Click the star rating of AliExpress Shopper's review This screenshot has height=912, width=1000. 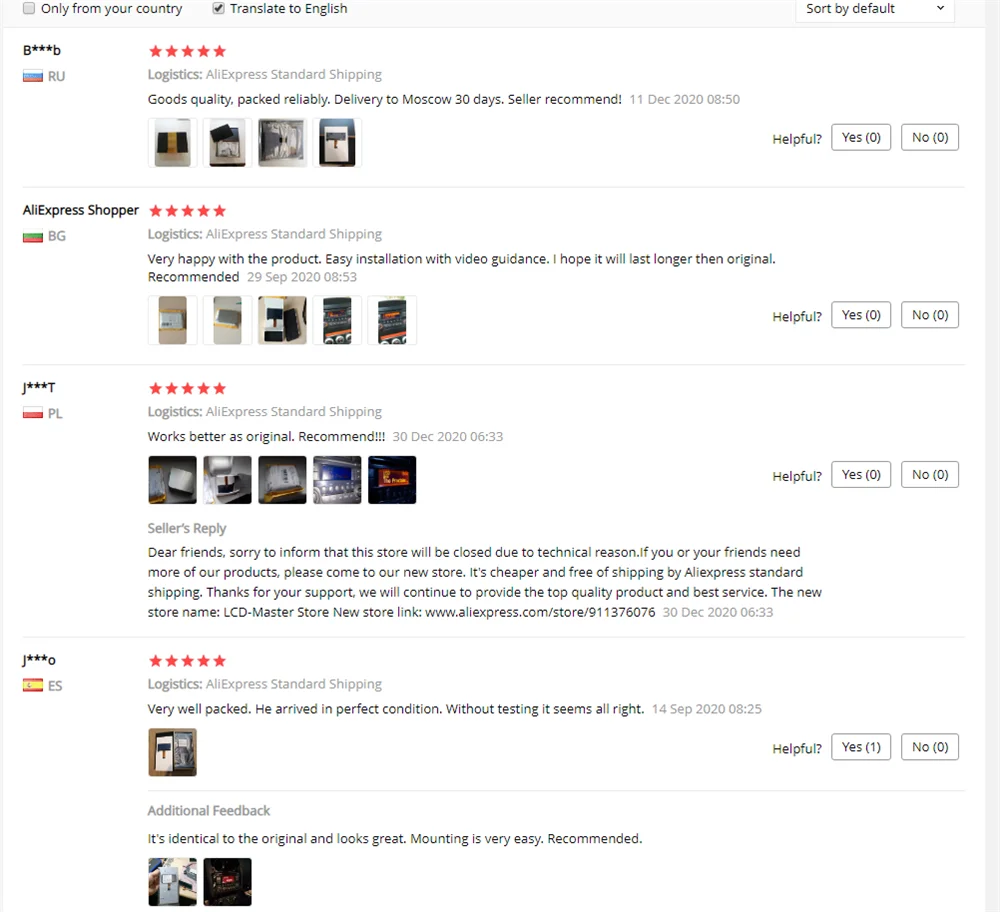188,210
